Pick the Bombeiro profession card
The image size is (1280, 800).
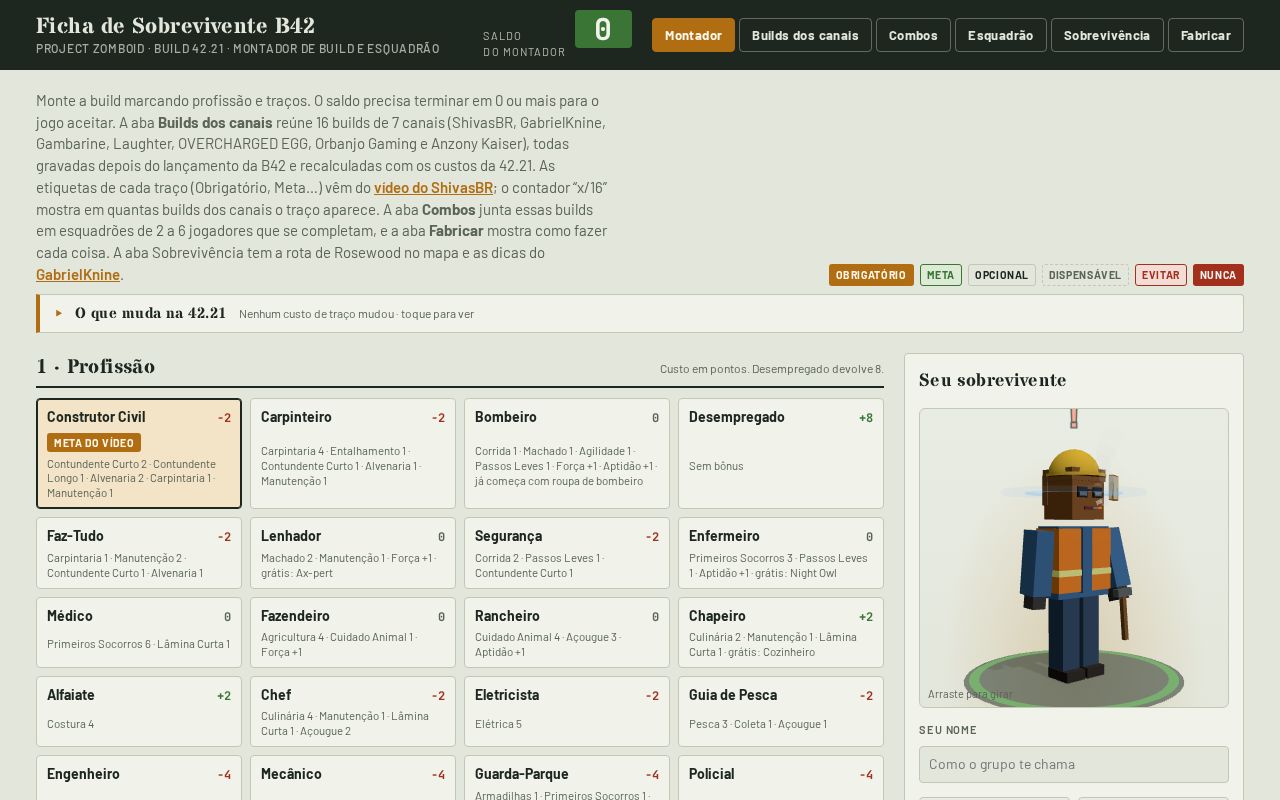(x=567, y=453)
